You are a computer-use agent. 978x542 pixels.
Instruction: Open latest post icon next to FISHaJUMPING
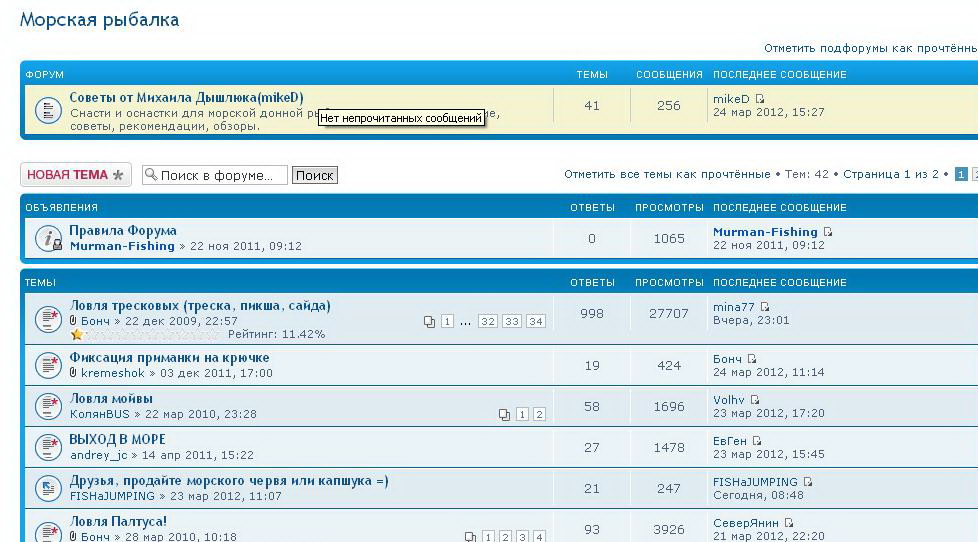pyautogui.click(x=808, y=482)
